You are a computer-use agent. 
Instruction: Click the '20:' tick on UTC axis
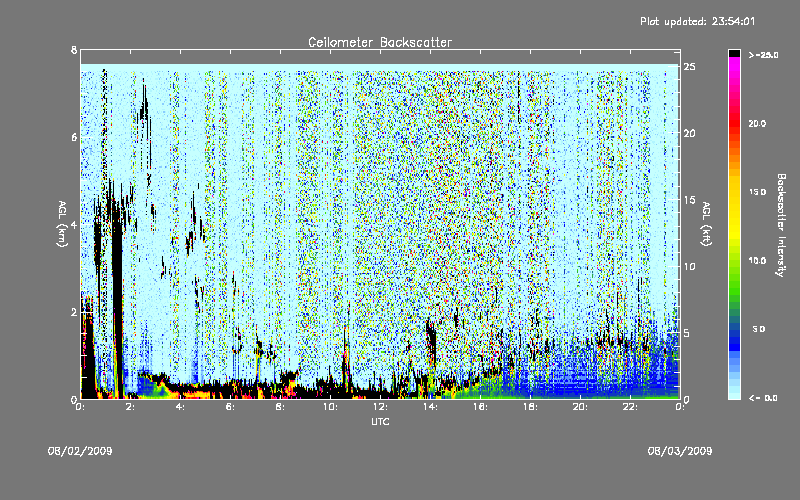pyautogui.click(x=580, y=407)
